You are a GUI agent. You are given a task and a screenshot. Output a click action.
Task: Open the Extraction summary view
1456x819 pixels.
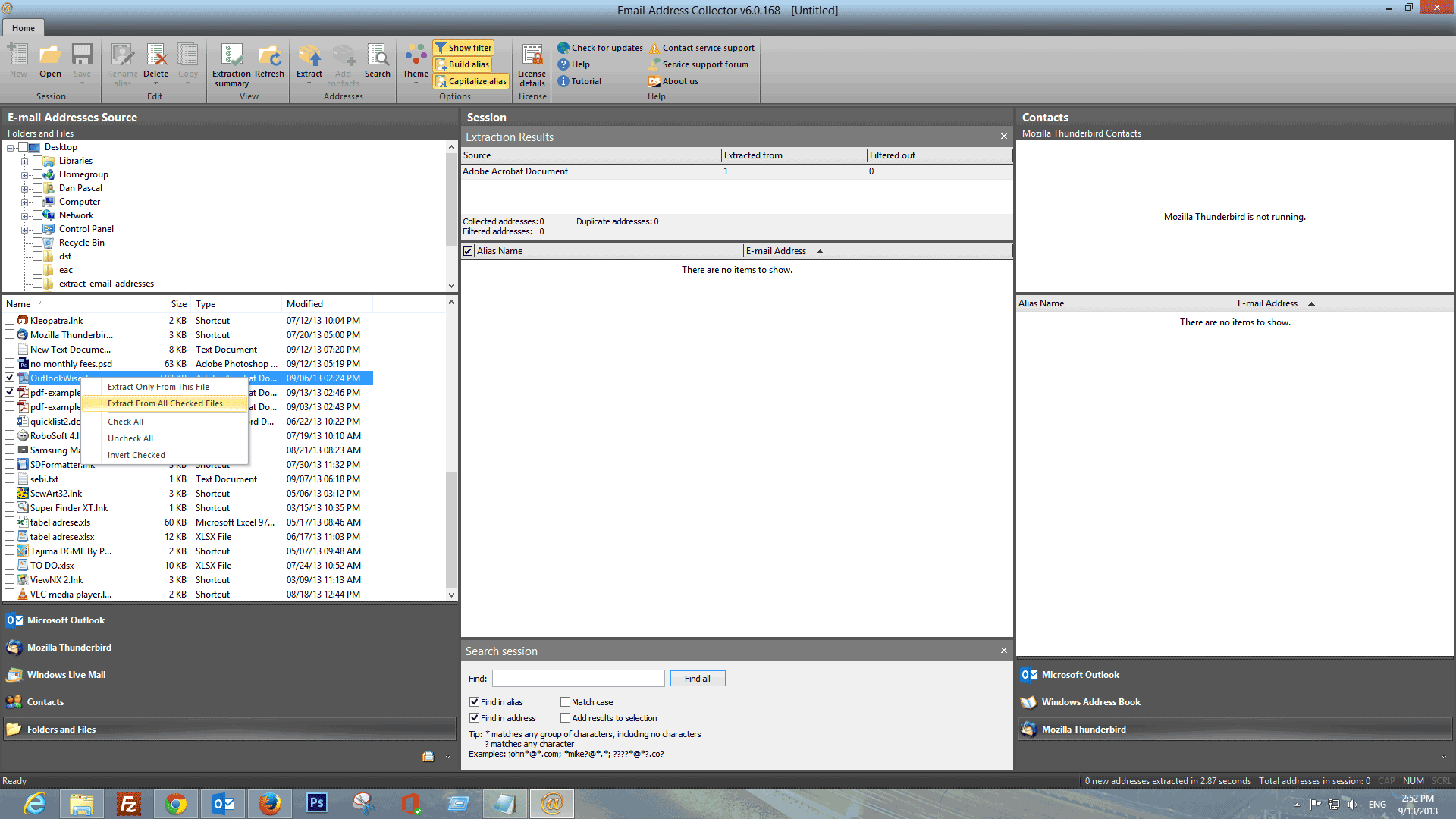(231, 65)
